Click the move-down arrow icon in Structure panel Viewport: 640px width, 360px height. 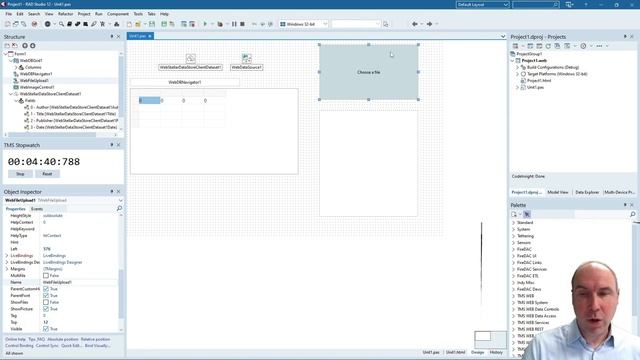click(33, 46)
